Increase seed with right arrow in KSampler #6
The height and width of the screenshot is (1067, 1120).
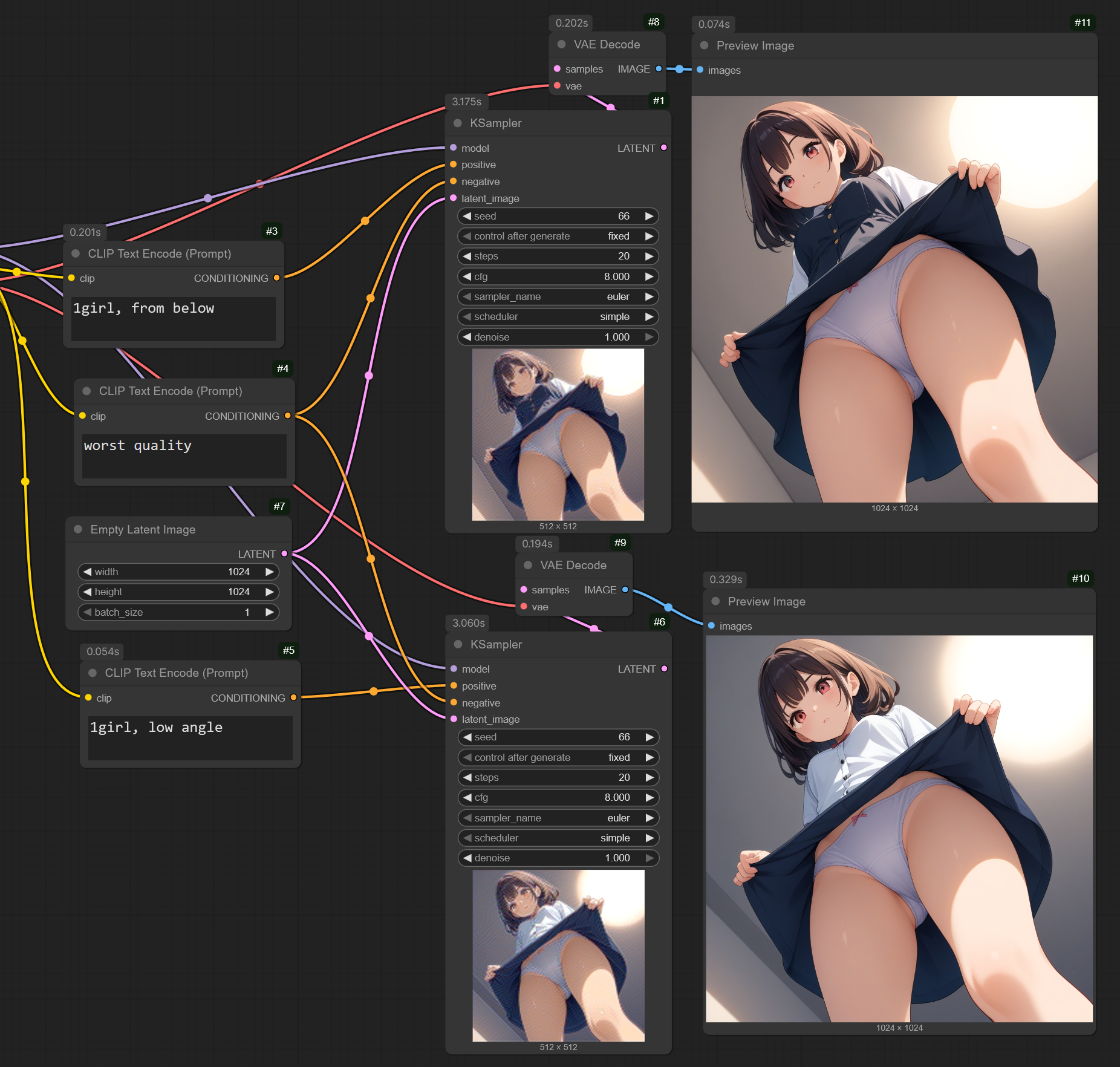pyautogui.click(x=650, y=737)
